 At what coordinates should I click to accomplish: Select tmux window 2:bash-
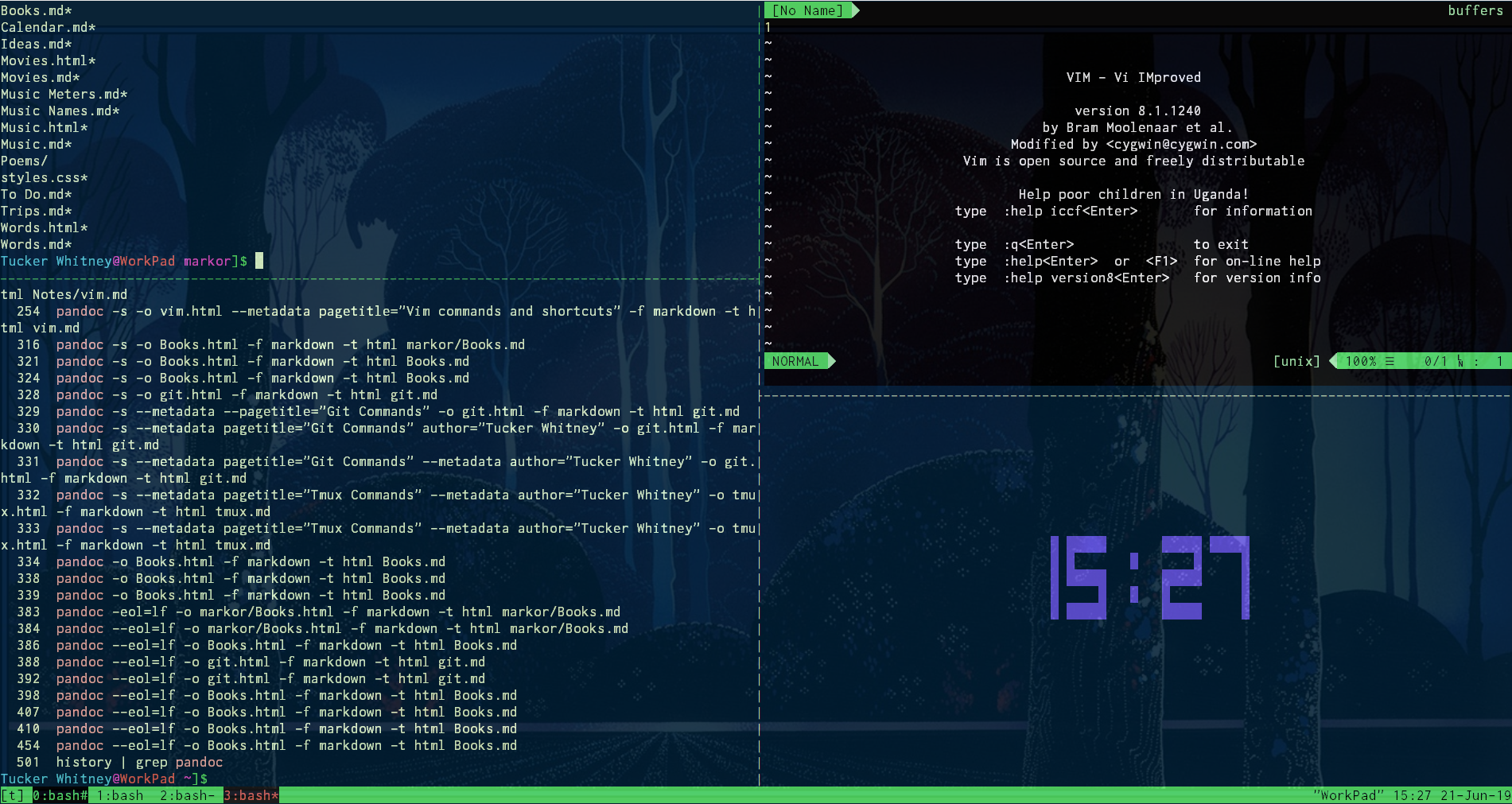pos(187,795)
